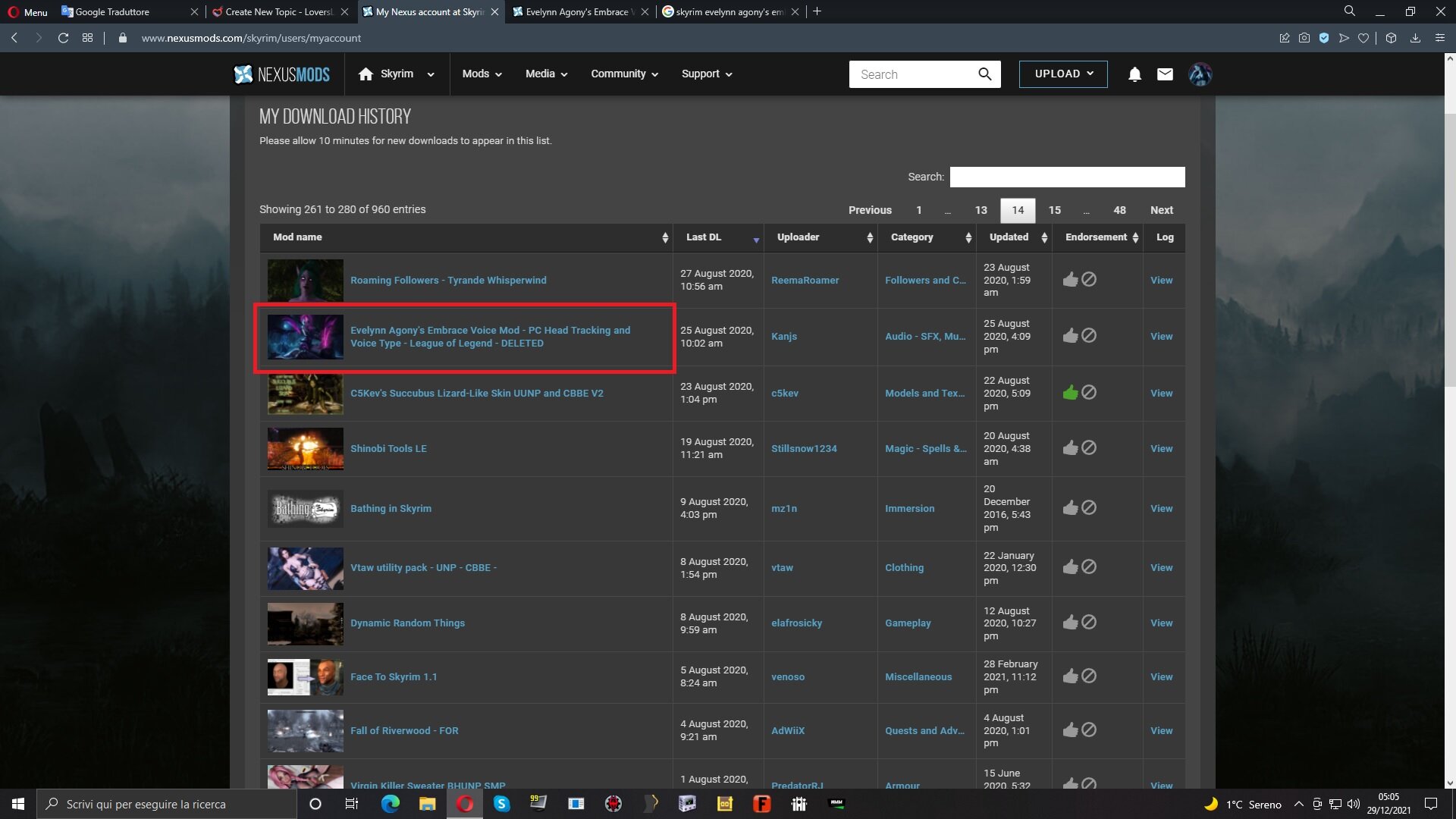This screenshot has height=819, width=1456.
Task: Abstain from endorsing Evelynn Agony's Embrace
Action: 1089,335
